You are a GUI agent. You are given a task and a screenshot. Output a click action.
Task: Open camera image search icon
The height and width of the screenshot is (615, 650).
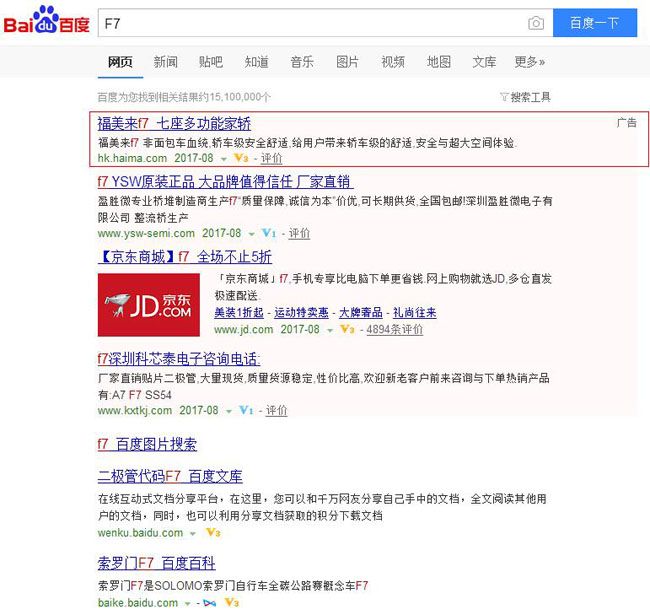coord(536,23)
